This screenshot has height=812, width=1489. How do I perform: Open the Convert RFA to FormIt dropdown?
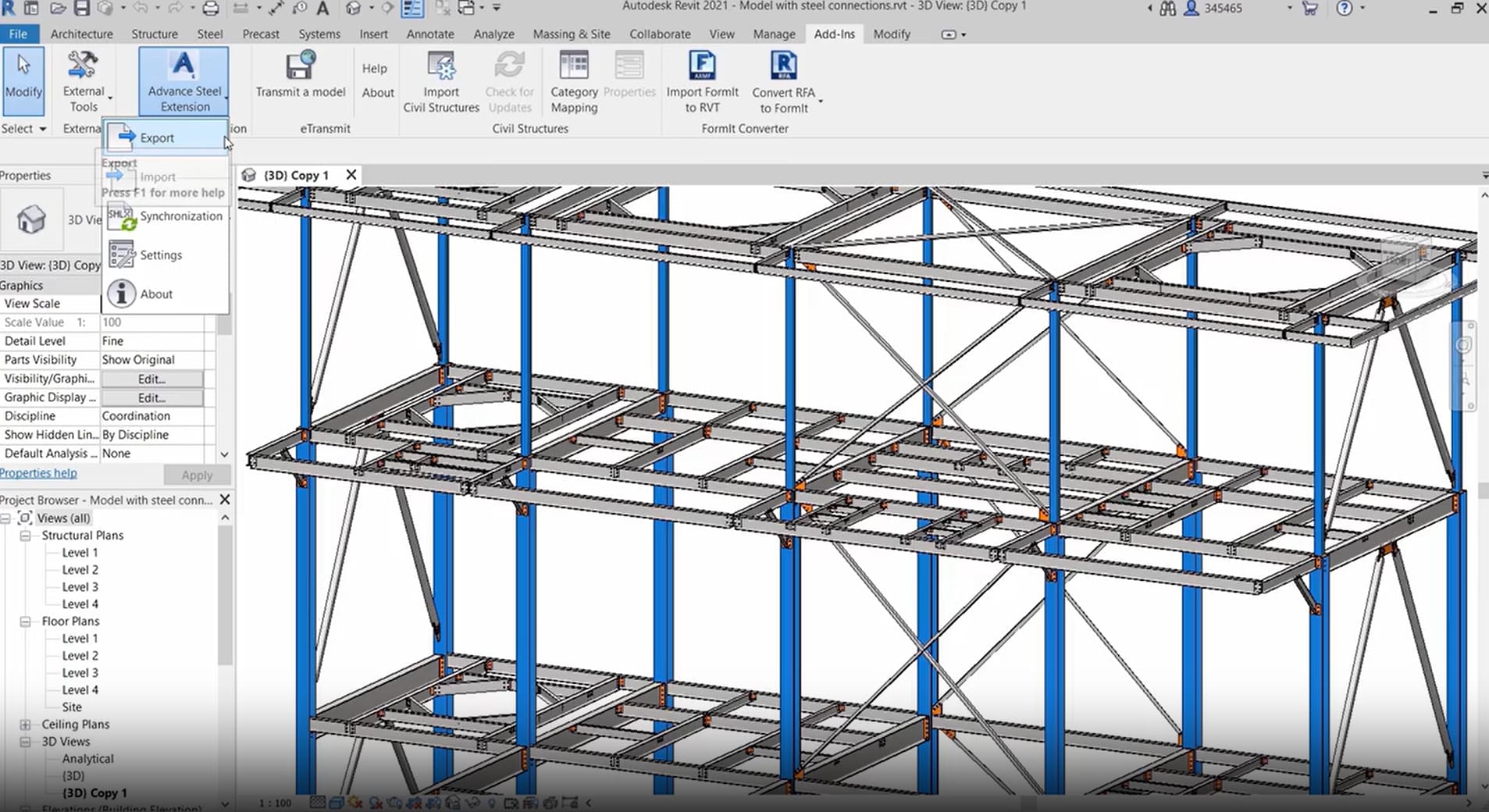pos(820,101)
